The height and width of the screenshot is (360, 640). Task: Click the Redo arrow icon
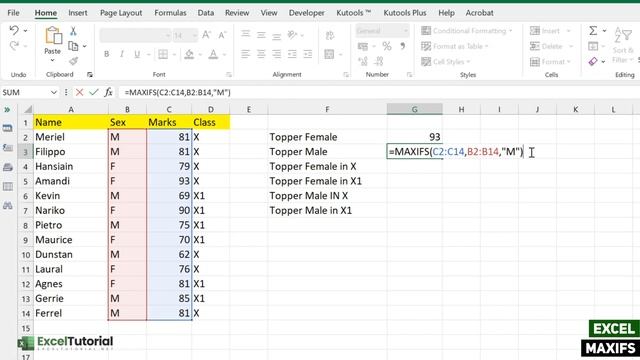pos(14,46)
